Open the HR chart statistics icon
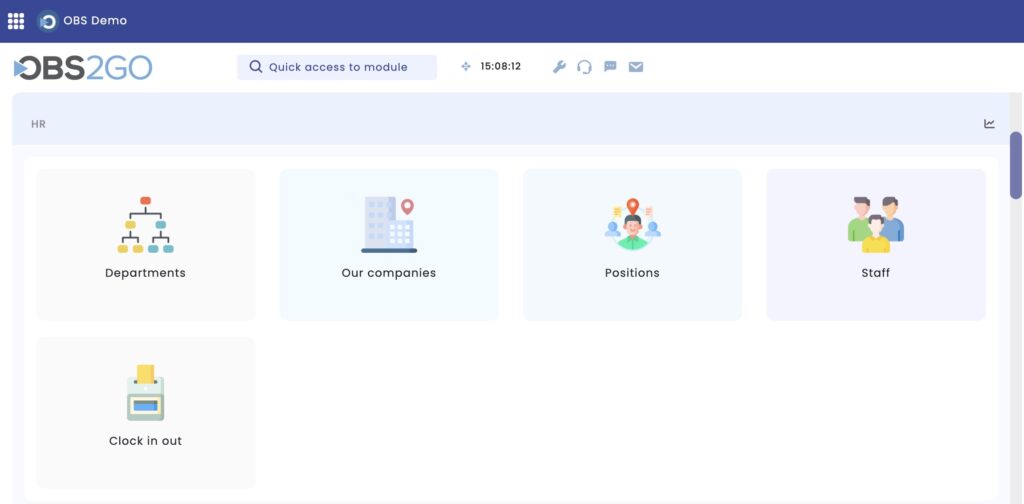Screen dimensions: 1024x504 coord(989,123)
